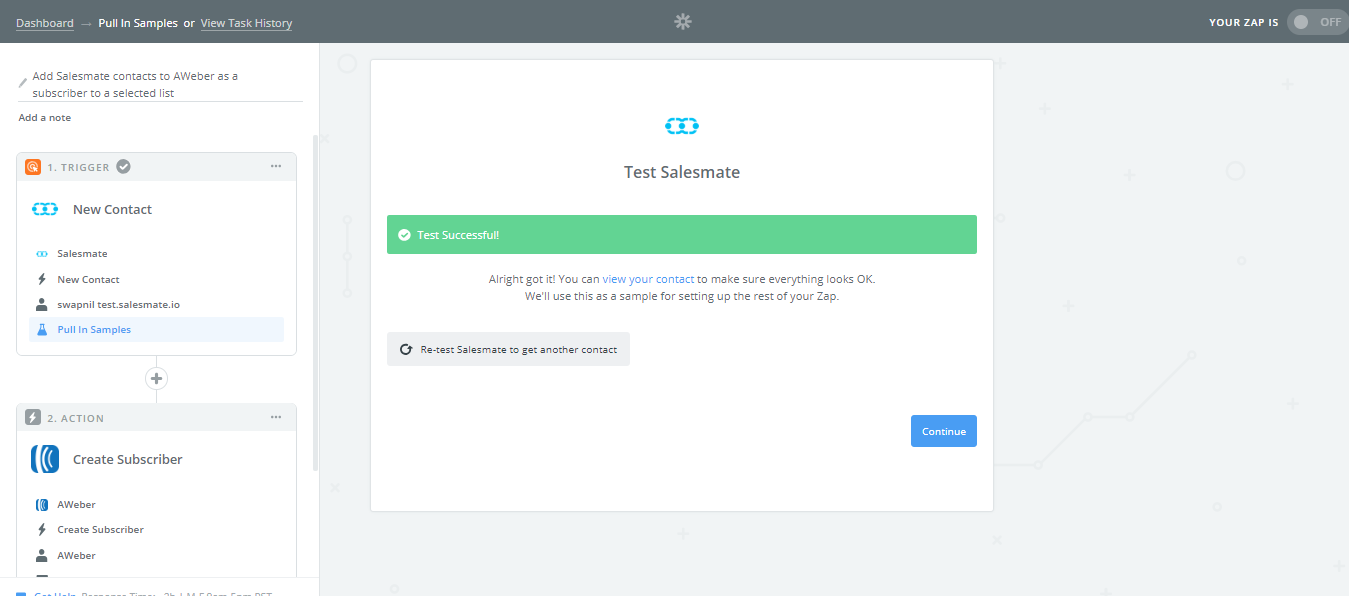
Task: Open View Task History
Action: (x=247, y=23)
